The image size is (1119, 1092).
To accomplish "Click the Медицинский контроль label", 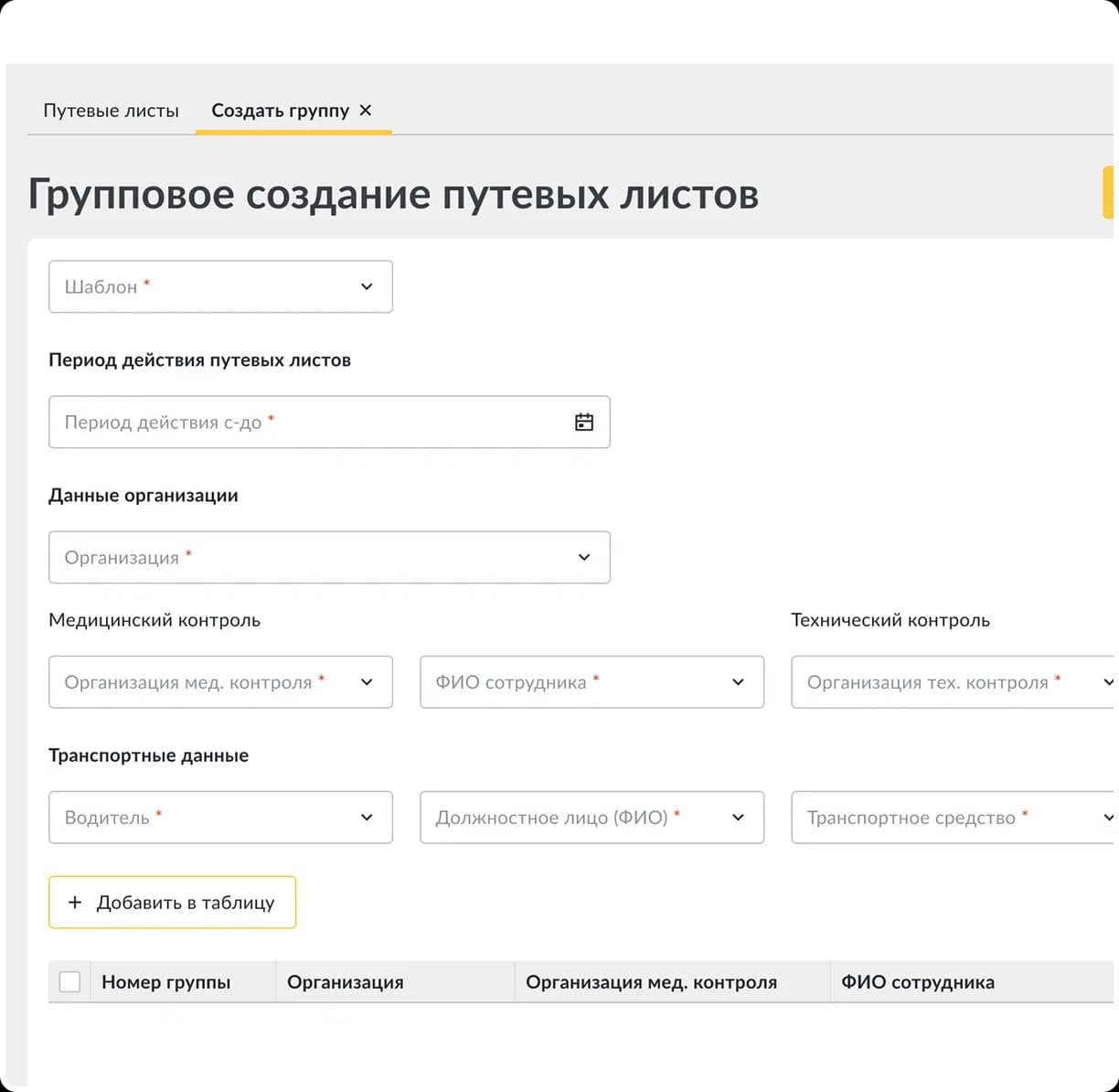I will pos(155,620).
